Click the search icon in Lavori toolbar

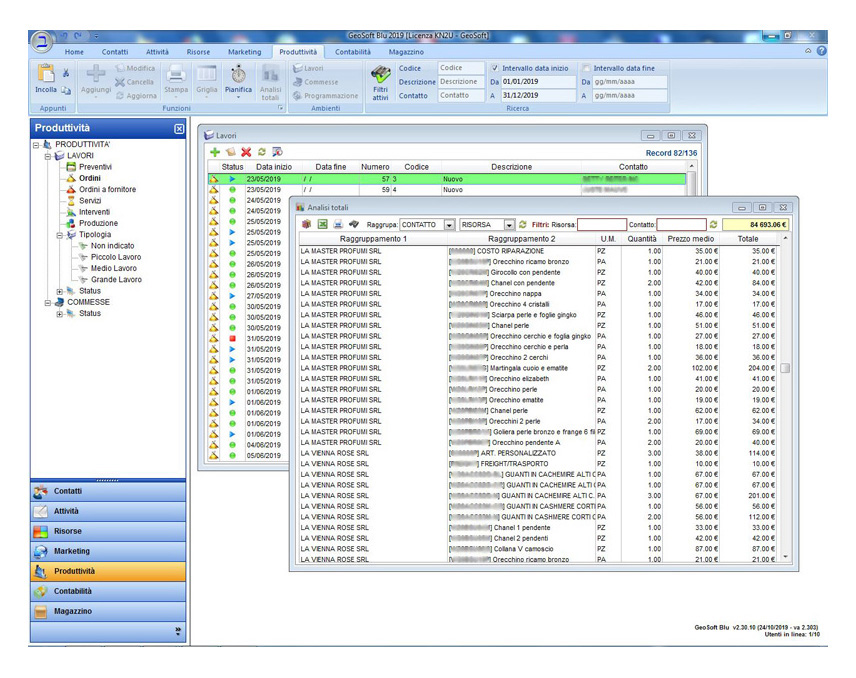(x=277, y=152)
